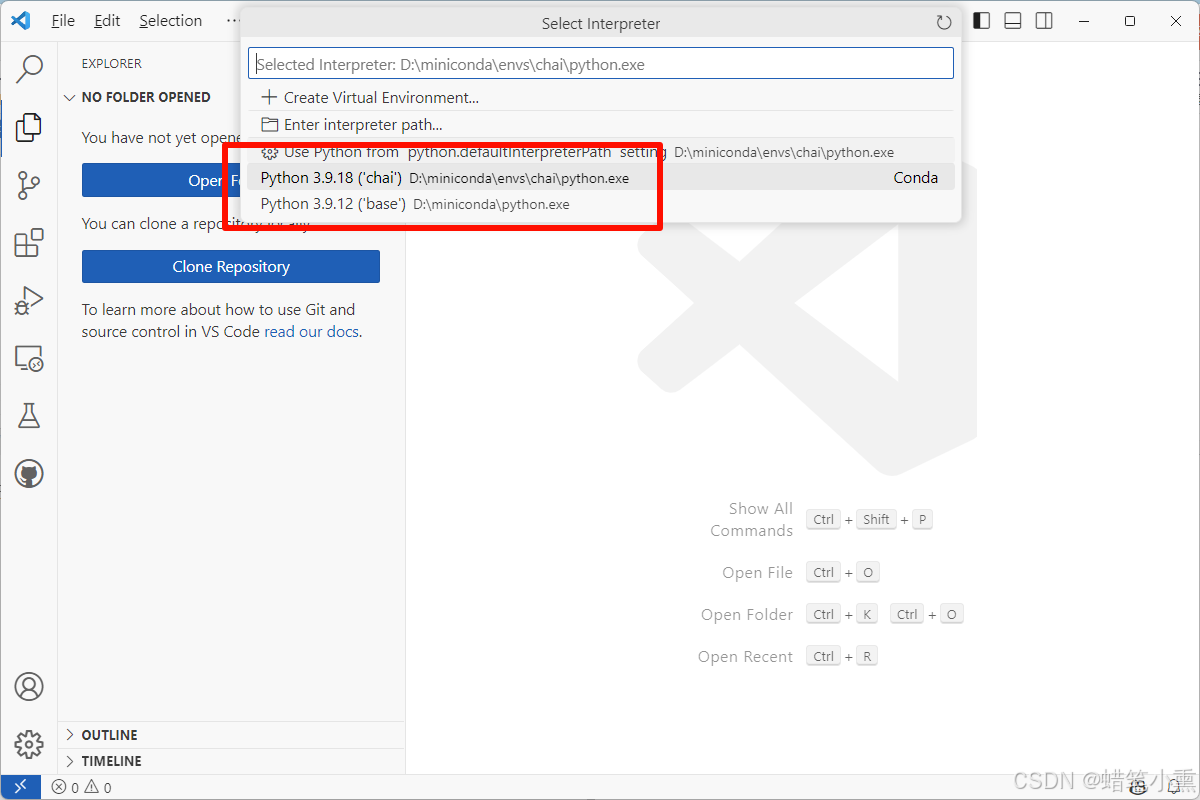Screen dimensions: 1200x800
Task: Open the Testing flask view
Action: 29,416
